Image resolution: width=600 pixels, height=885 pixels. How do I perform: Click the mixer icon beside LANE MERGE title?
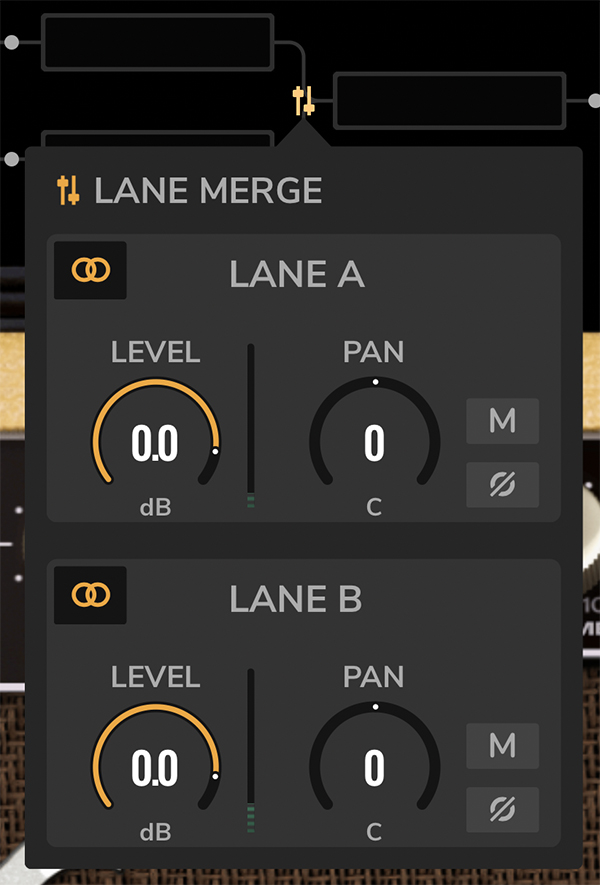click(68, 190)
